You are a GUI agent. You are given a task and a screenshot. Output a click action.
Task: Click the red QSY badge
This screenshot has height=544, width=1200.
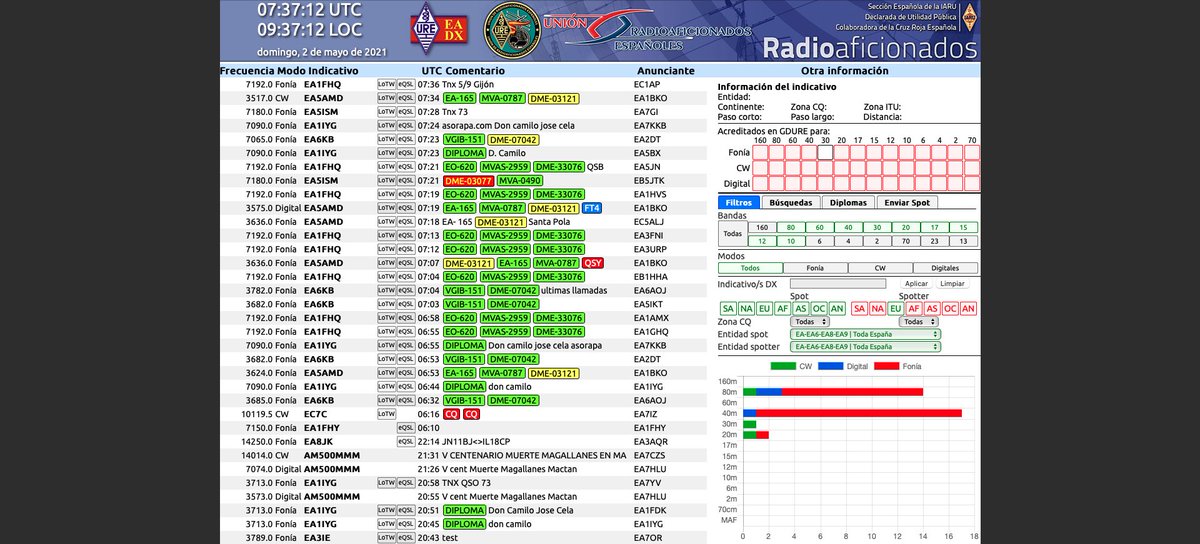point(594,263)
